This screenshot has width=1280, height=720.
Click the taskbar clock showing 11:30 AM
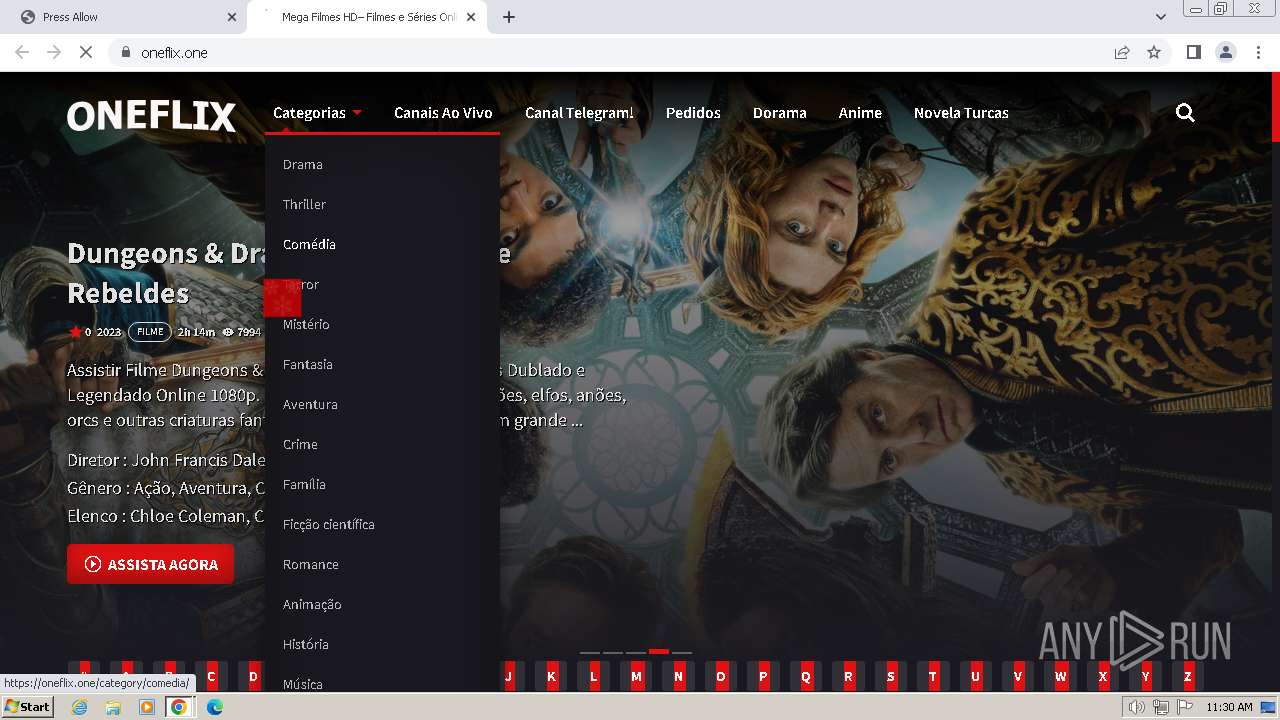[x=1229, y=707]
